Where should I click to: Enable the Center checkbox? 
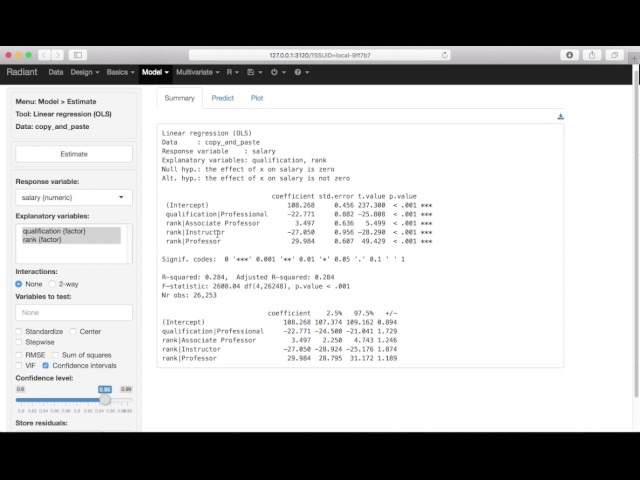[x=73, y=331]
